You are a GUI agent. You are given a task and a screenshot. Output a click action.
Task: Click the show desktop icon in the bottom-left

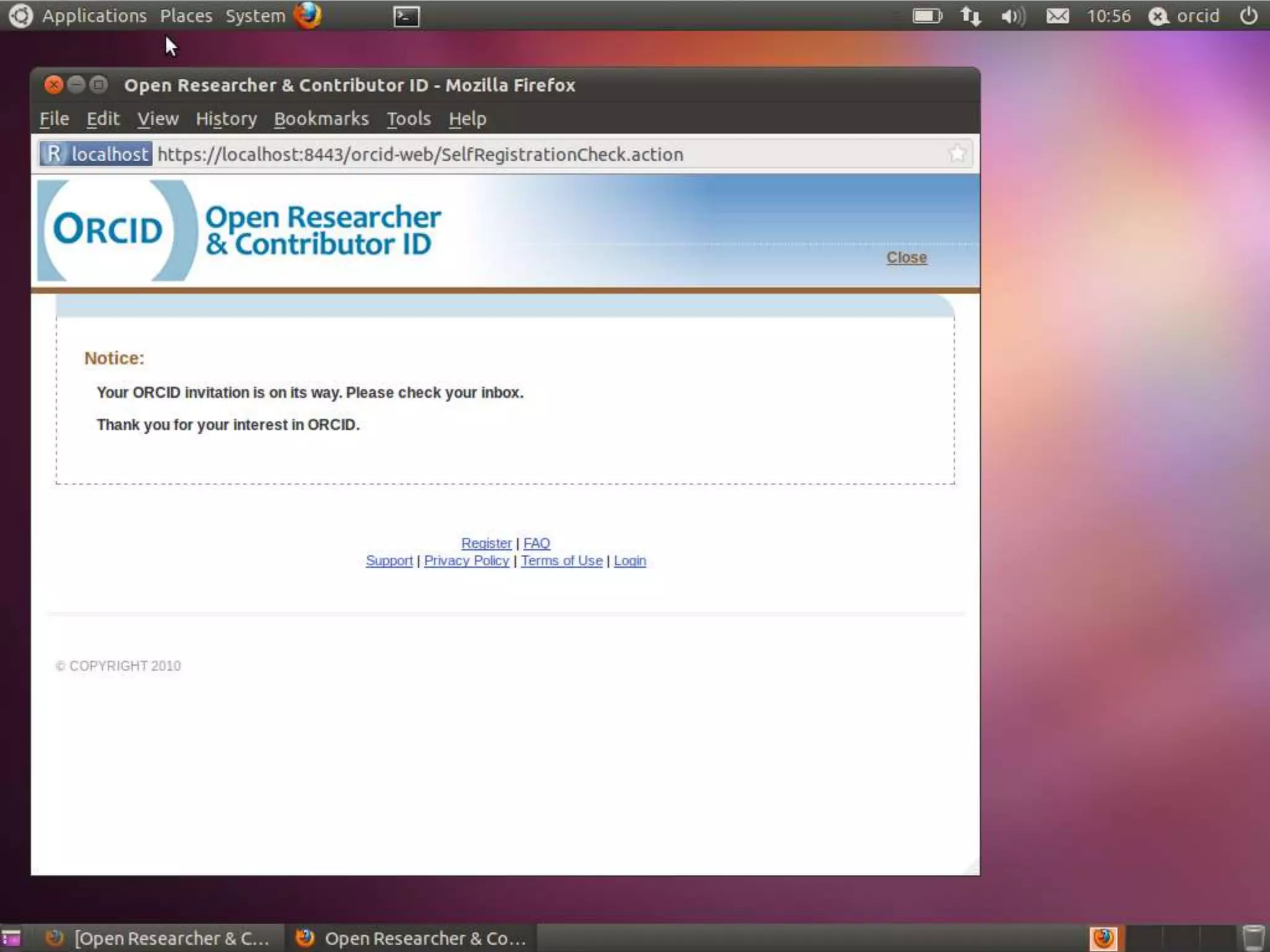11,938
